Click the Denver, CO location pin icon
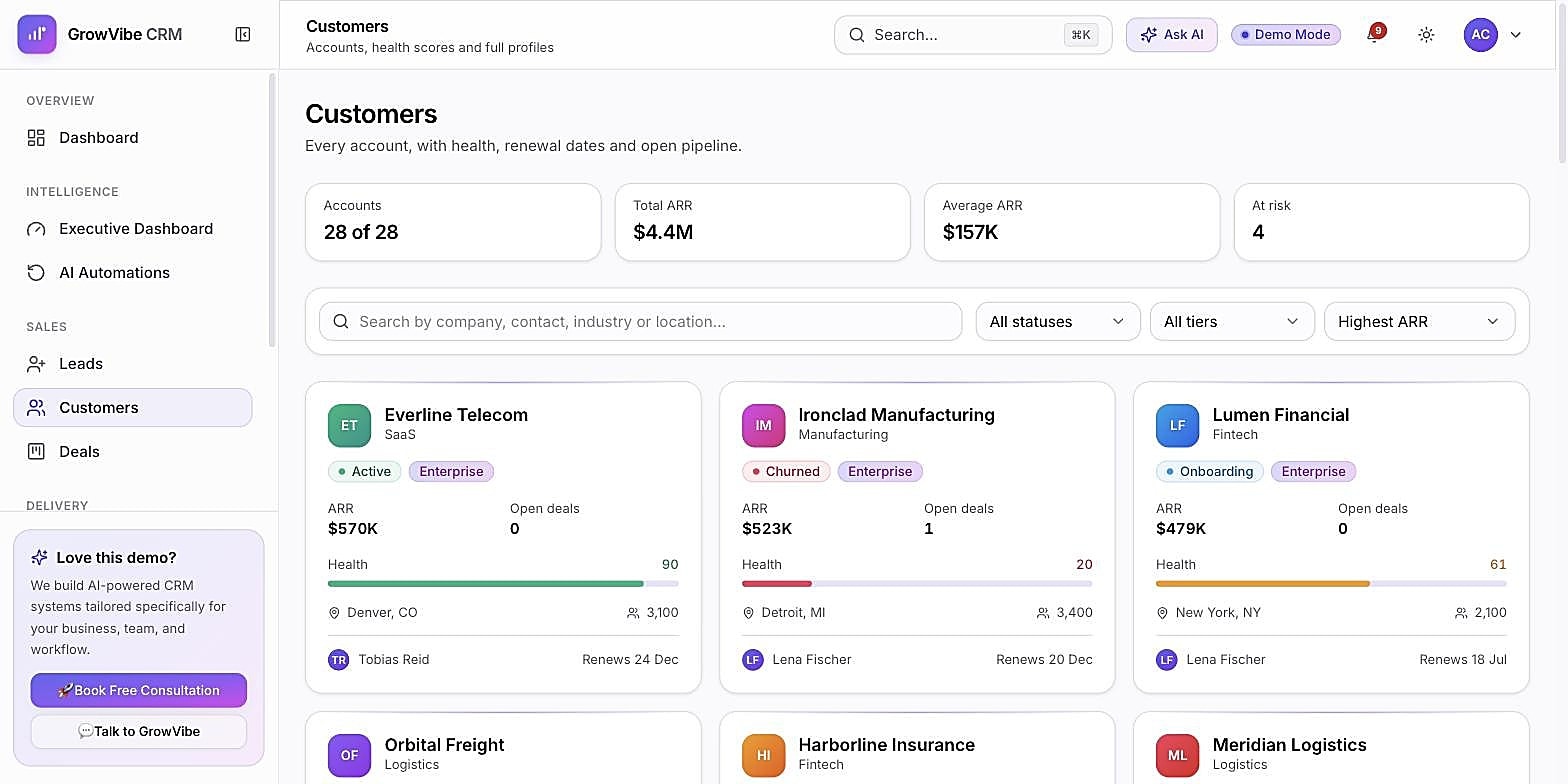1568x784 pixels. click(x=334, y=613)
